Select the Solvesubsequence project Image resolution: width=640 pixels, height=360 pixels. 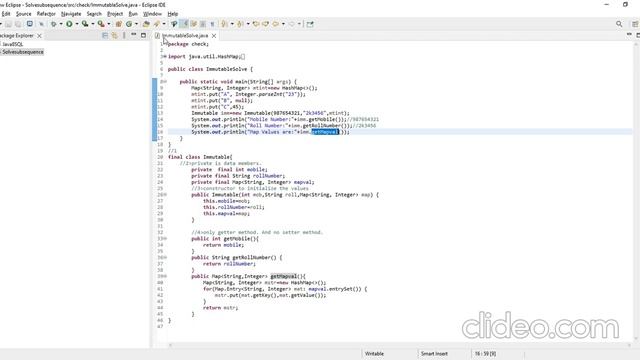pos(23,52)
